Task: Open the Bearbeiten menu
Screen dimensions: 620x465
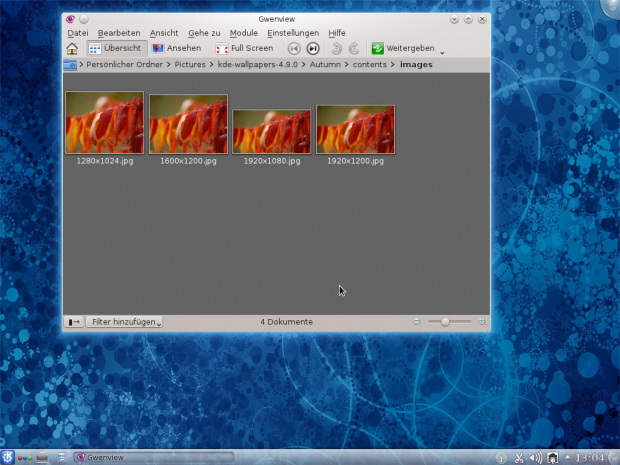Action: click(119, 33)
